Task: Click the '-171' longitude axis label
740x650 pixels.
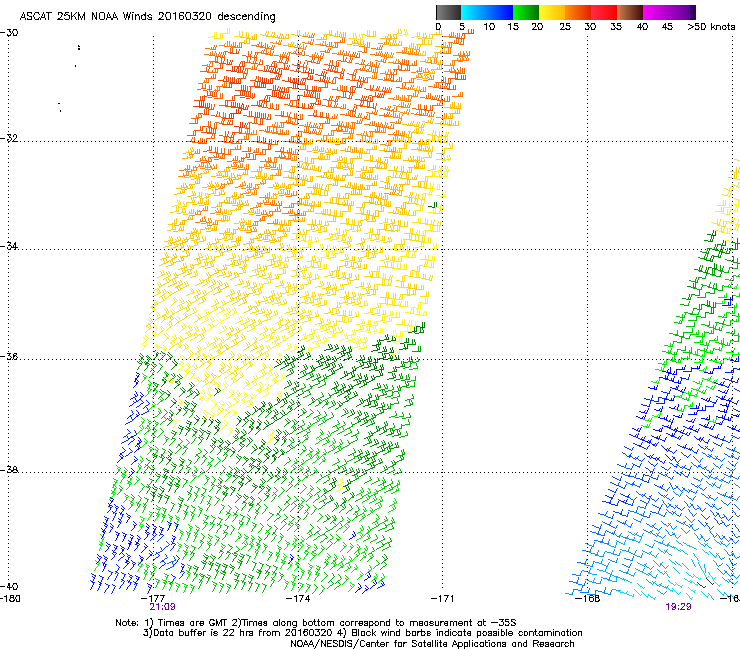Action: click(443, 599)
